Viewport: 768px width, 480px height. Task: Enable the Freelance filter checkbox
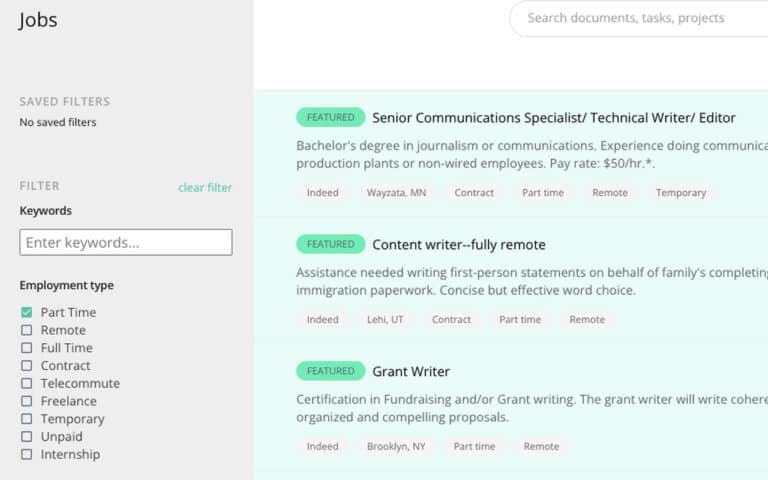(27, 401)
